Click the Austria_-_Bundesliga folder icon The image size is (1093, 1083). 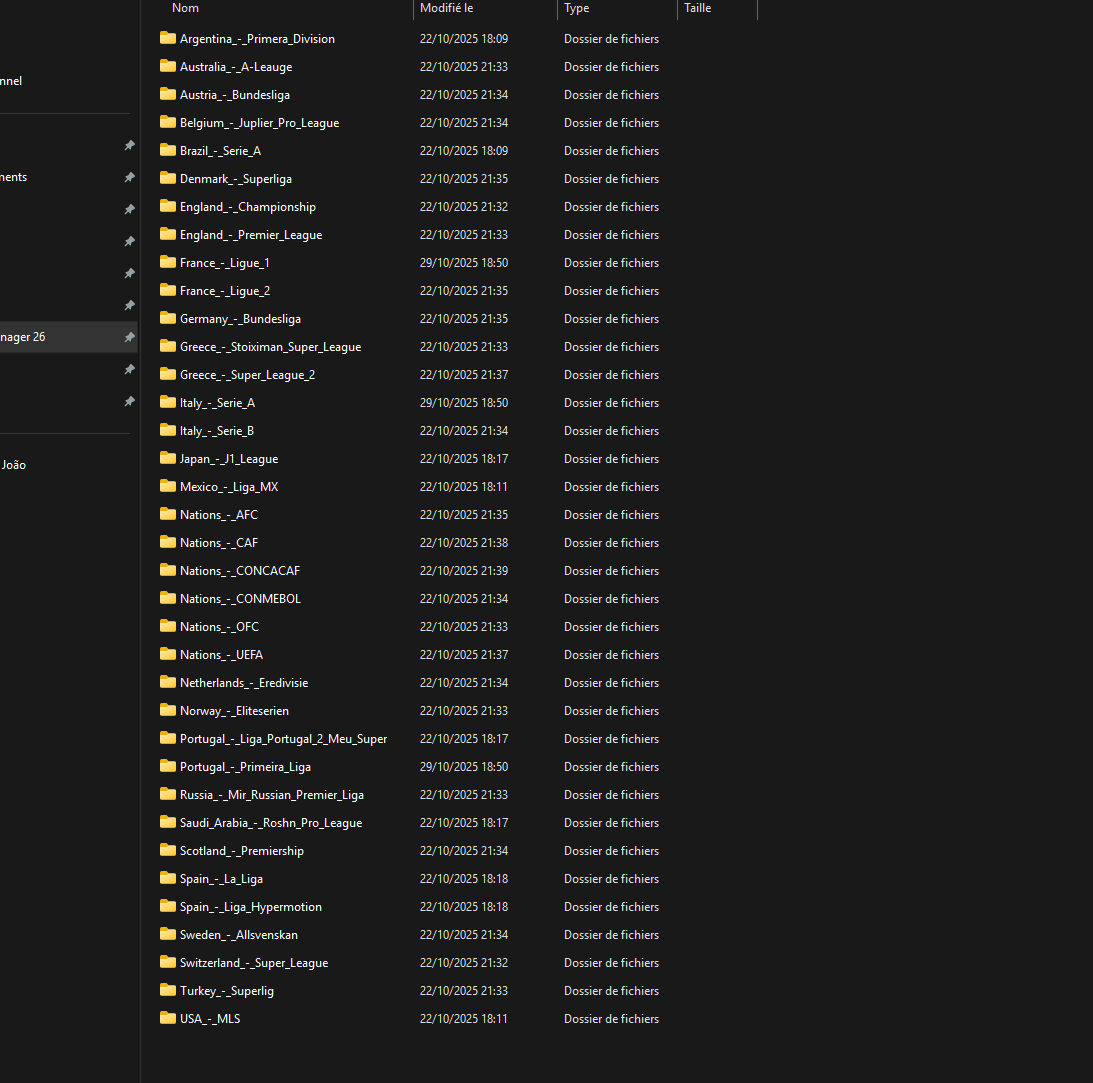point(167,94)
